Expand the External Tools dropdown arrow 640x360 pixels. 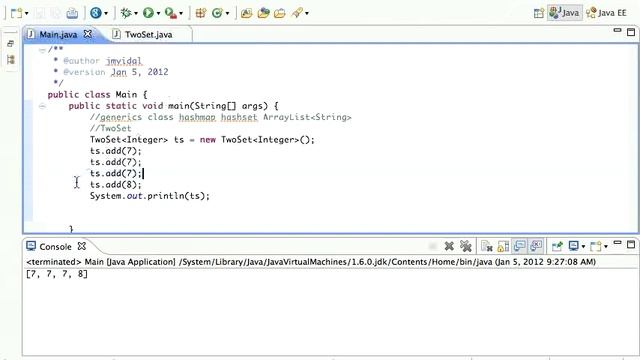[x=181, y=13]
